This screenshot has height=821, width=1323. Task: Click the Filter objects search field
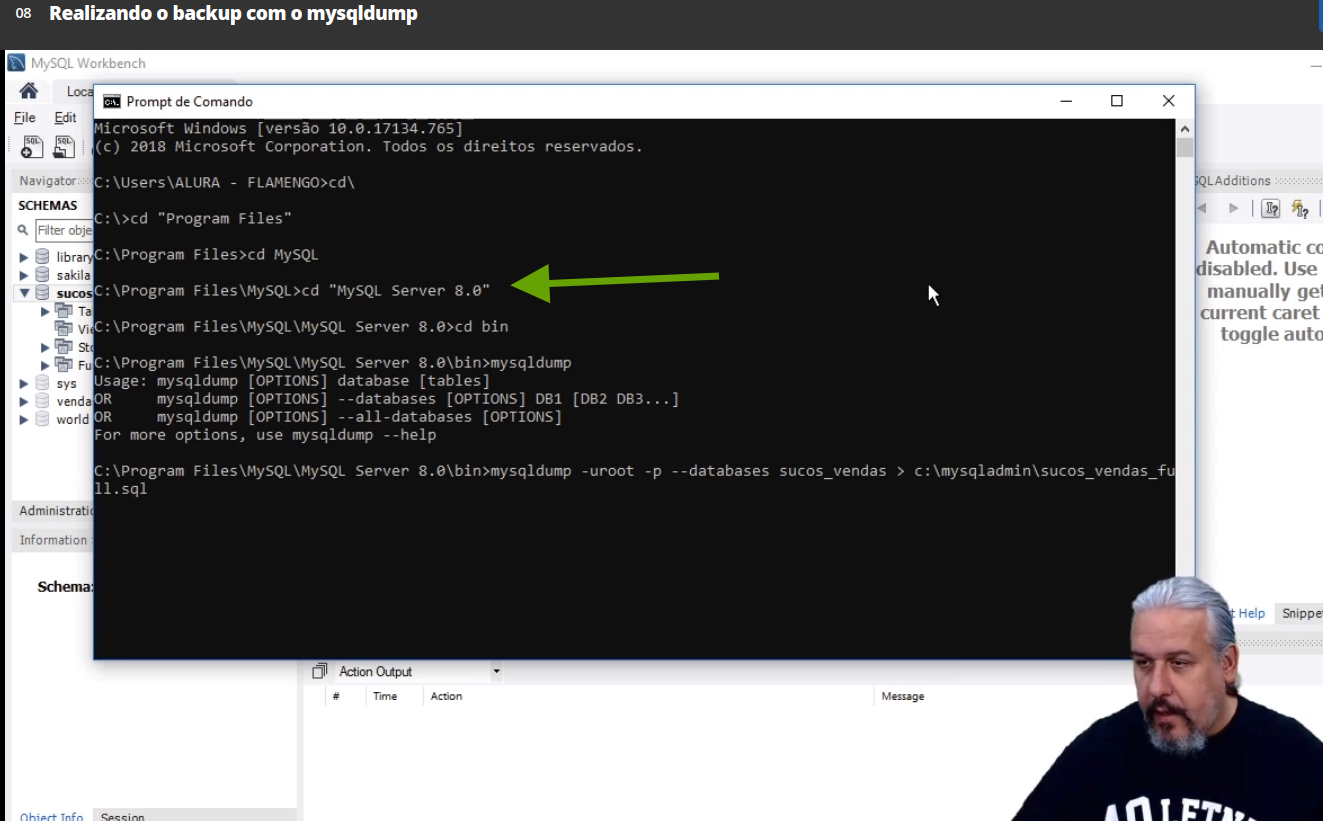(x=64, y=230)
